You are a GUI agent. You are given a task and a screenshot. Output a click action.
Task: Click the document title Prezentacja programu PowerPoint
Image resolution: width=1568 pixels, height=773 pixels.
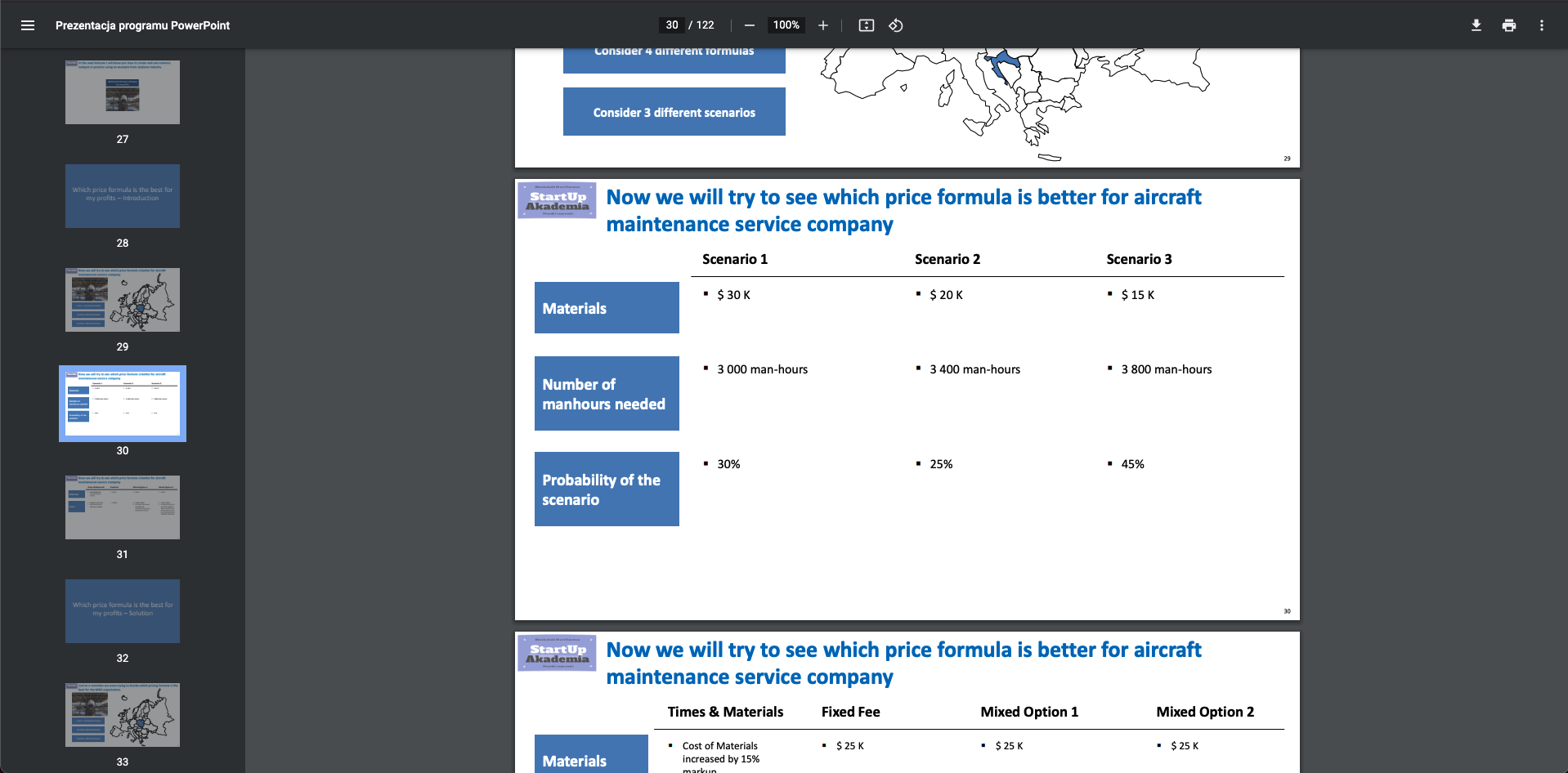coord(142,25)
